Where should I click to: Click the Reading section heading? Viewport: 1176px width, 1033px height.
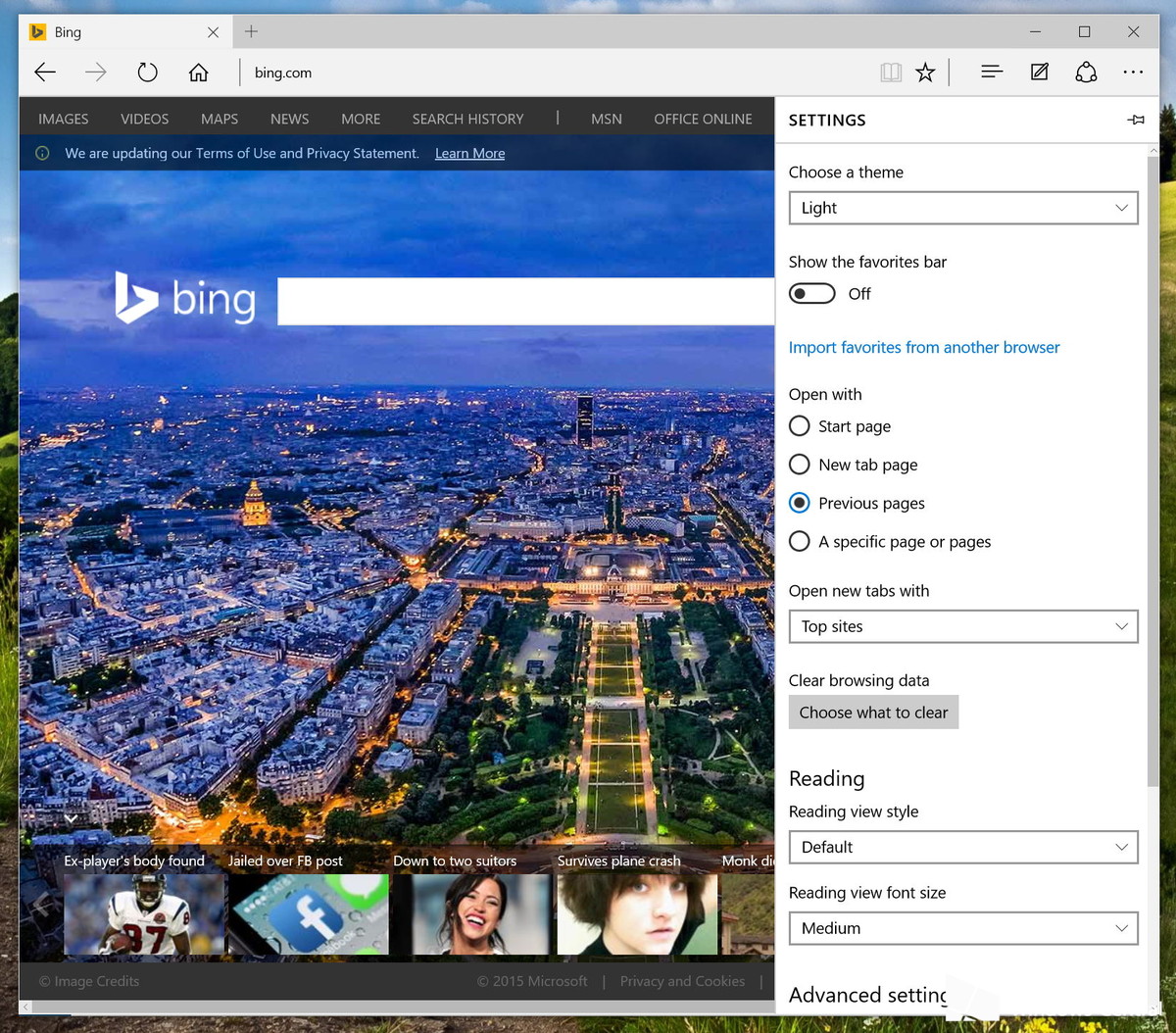point(827,778)
